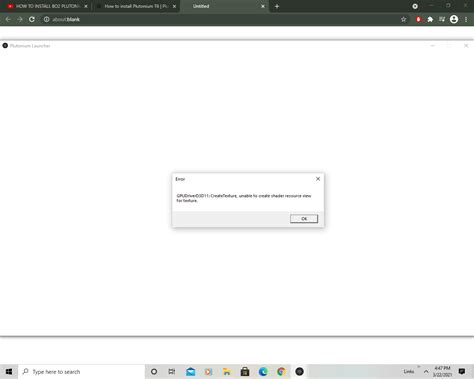Click the Type here to search box

(x=82, y=371)
